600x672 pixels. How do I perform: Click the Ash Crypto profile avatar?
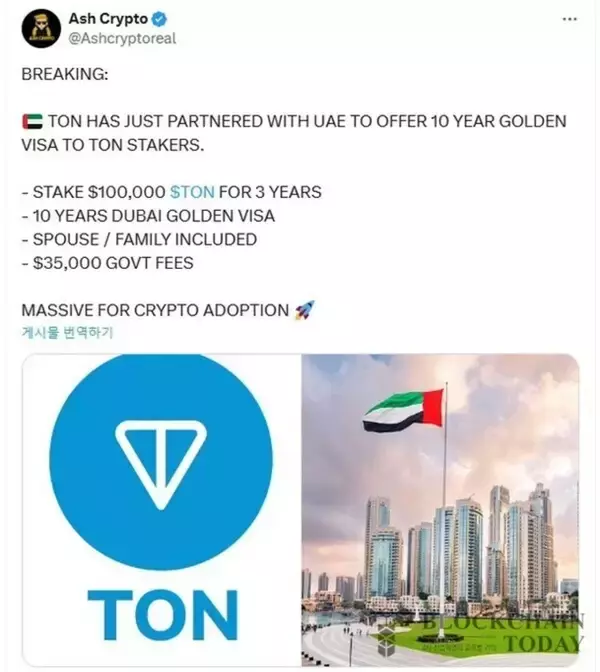[40, 29]
